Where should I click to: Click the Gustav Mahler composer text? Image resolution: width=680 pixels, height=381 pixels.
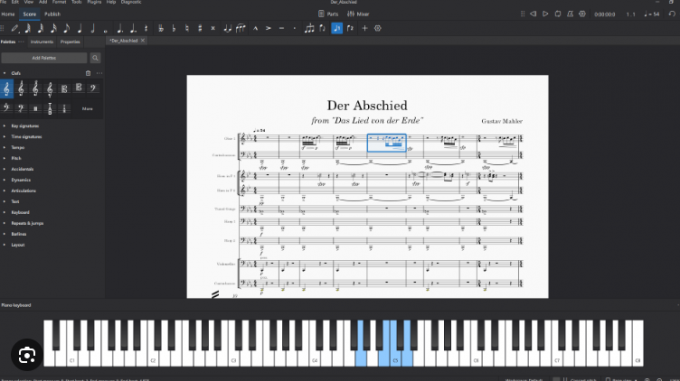pos(502,121)
